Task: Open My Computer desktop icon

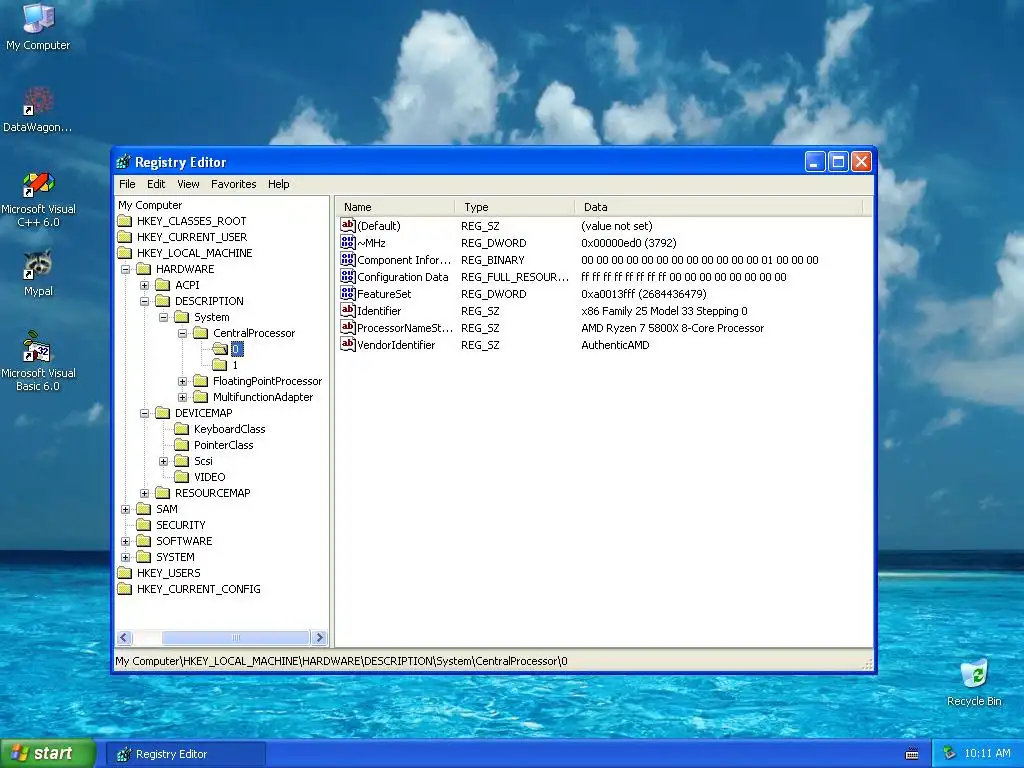Action: point(38,27)
